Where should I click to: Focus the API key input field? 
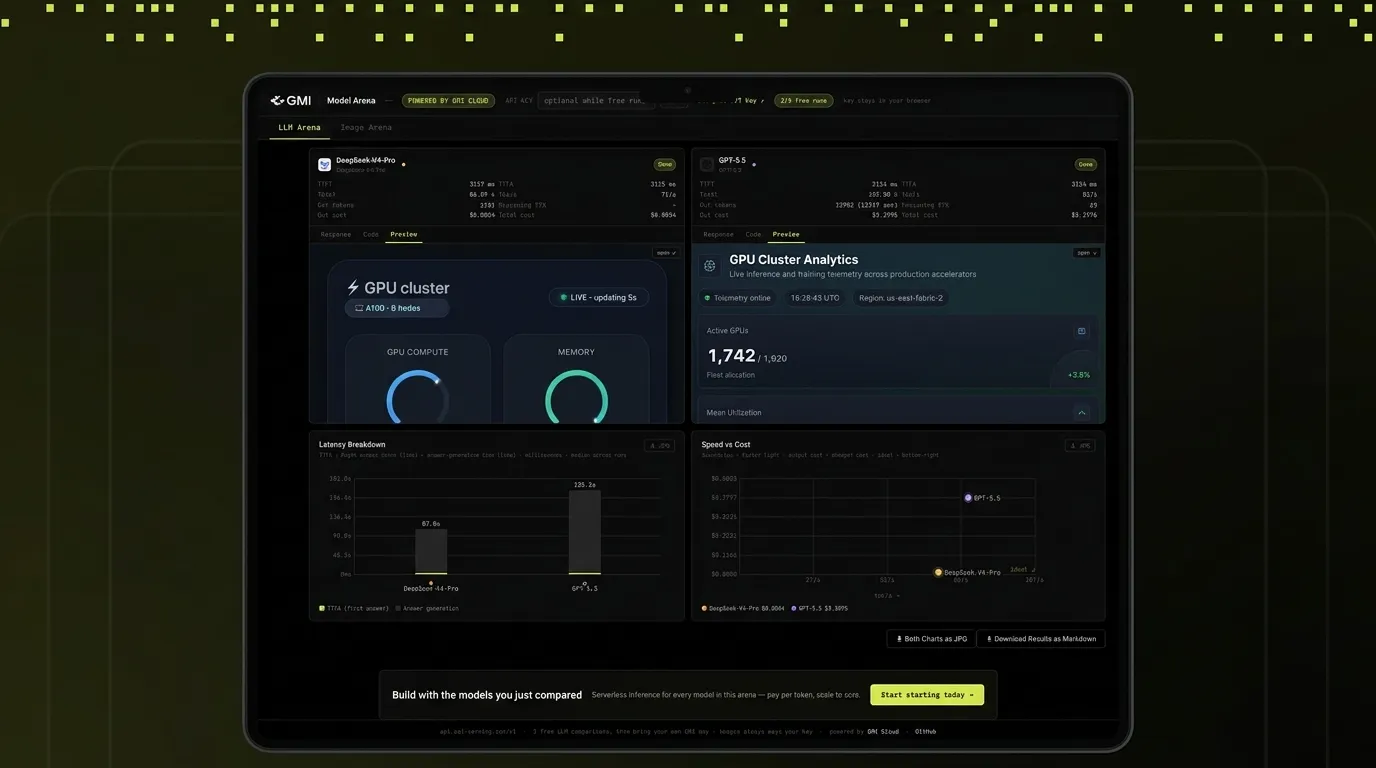(x=597, y=101)
